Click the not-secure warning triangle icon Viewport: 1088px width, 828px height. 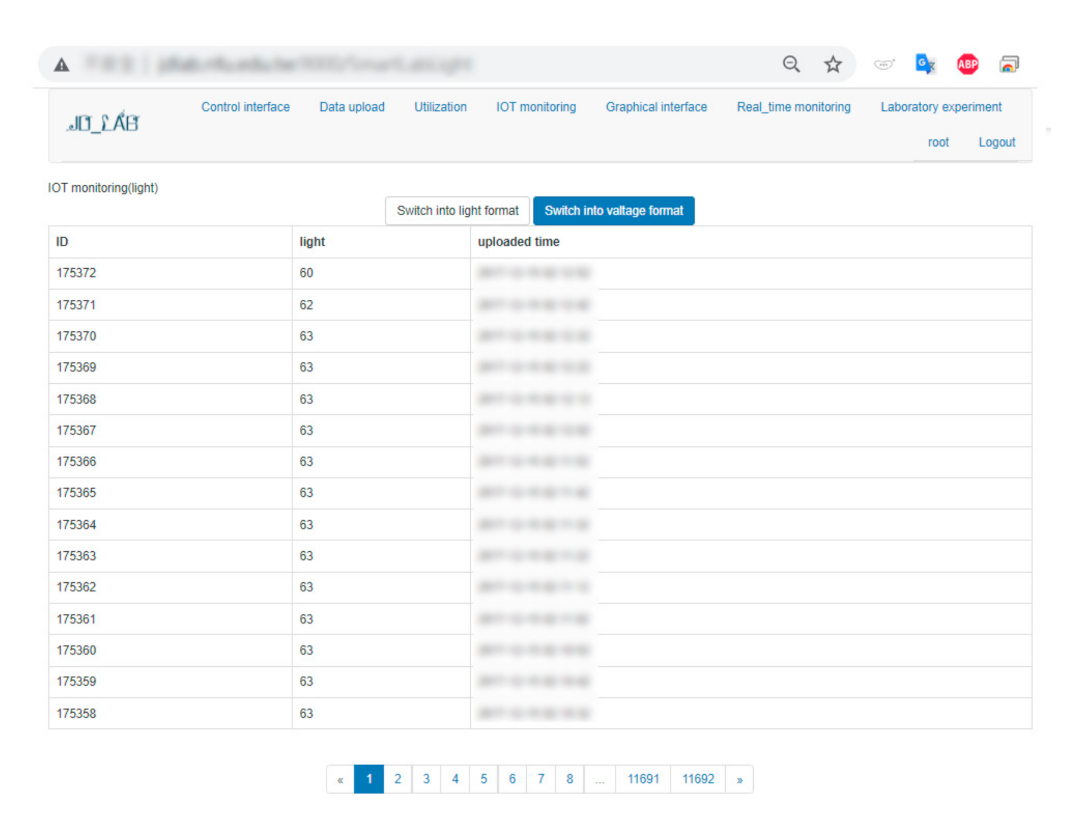click(x=62, y=65)
